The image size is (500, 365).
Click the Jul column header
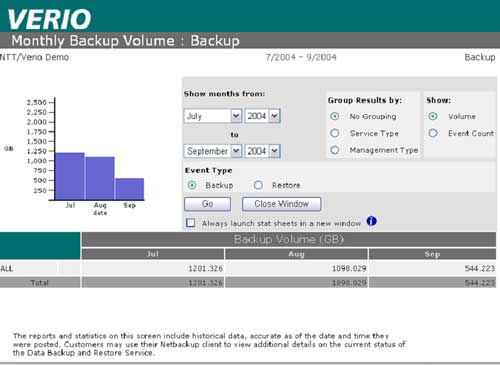point(153,254)
